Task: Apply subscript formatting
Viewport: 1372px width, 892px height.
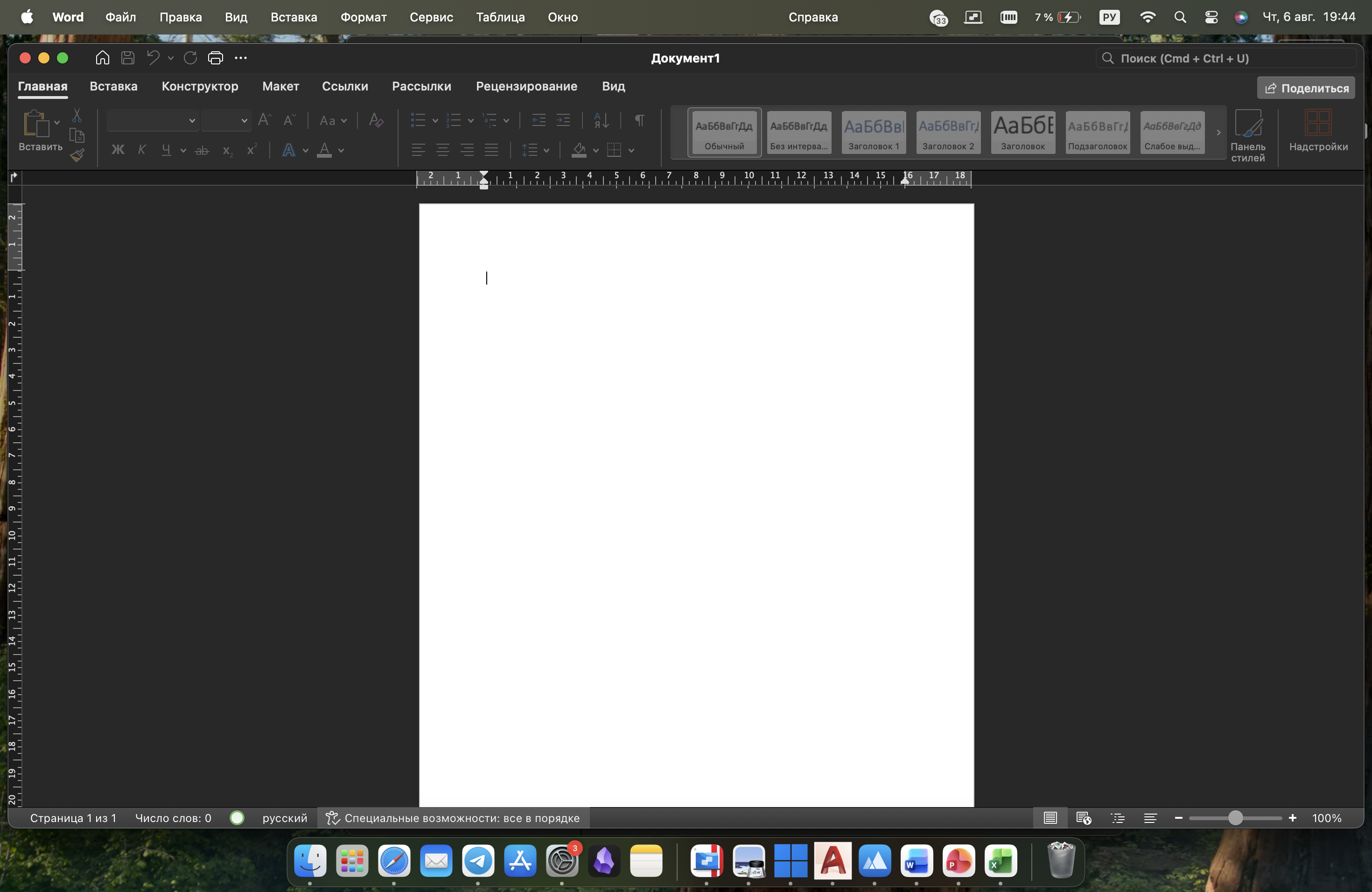Action: tap(227, 150)
